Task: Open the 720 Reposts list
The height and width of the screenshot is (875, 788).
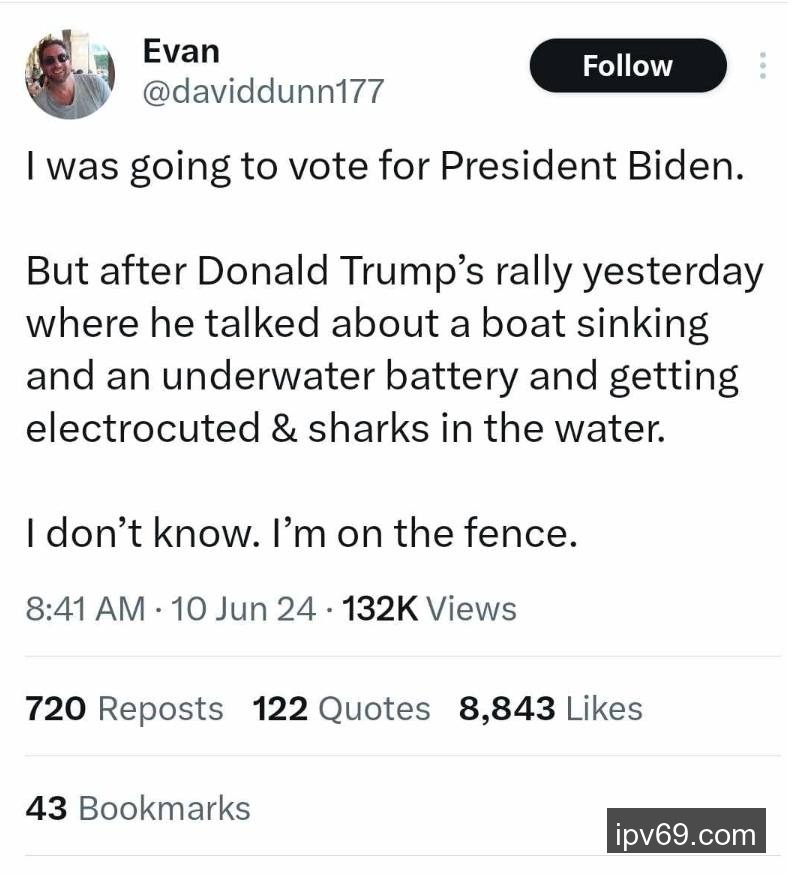Action: tap(124, 709)
